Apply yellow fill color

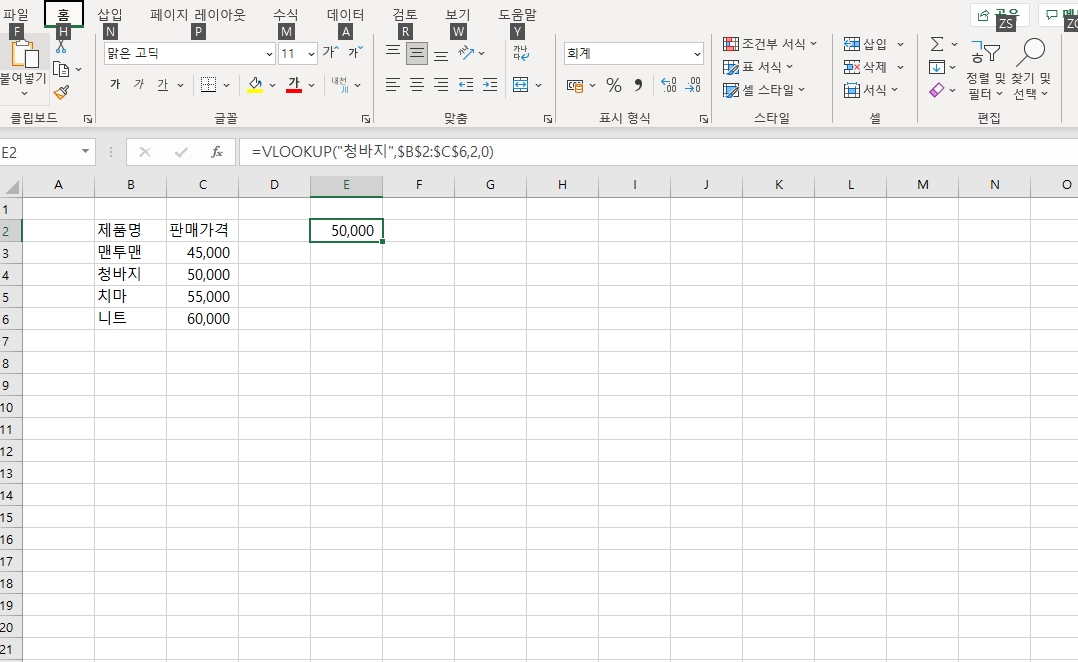(255, 85)
